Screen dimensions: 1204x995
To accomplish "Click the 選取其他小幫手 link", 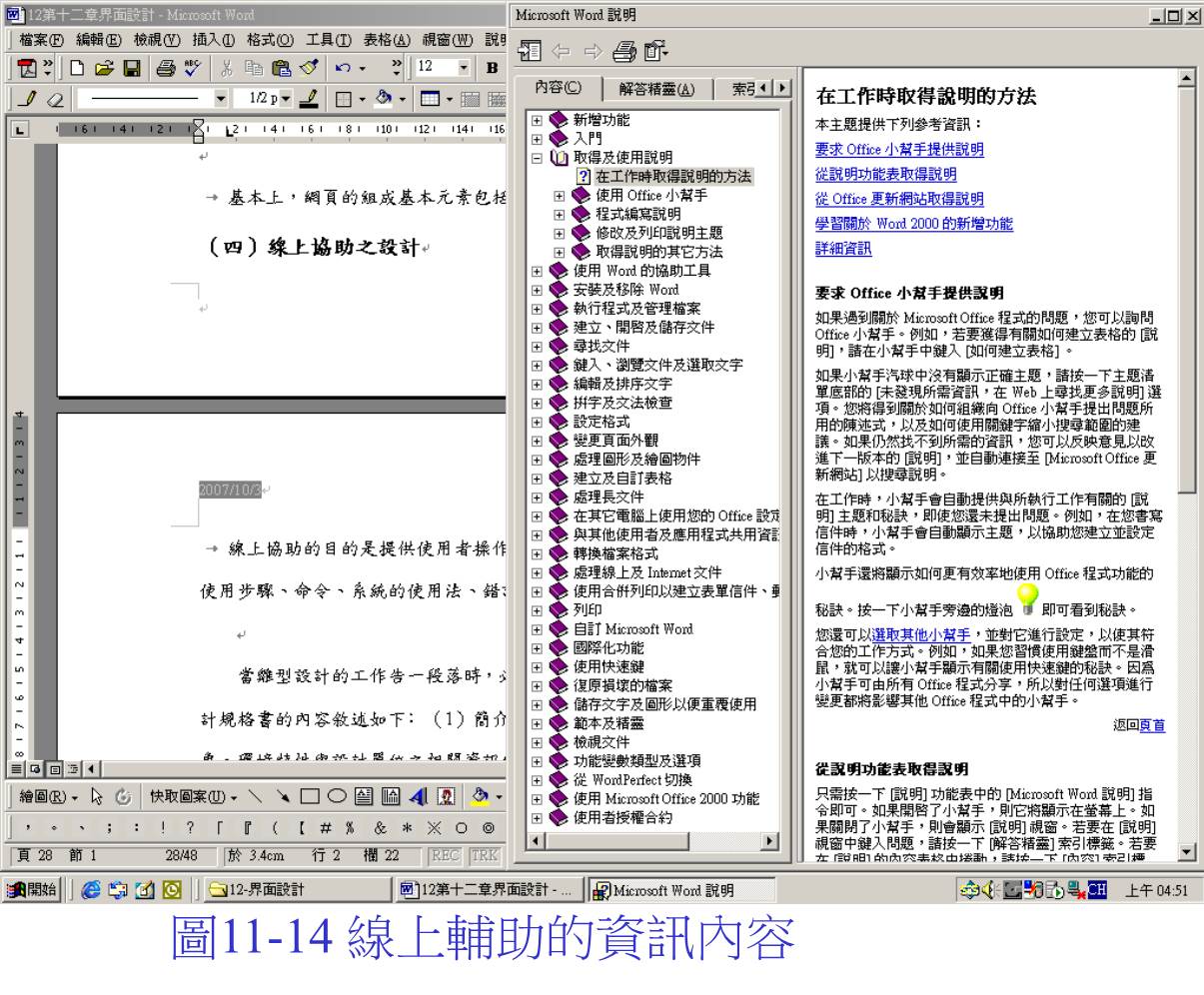I will tap(920, 635).
